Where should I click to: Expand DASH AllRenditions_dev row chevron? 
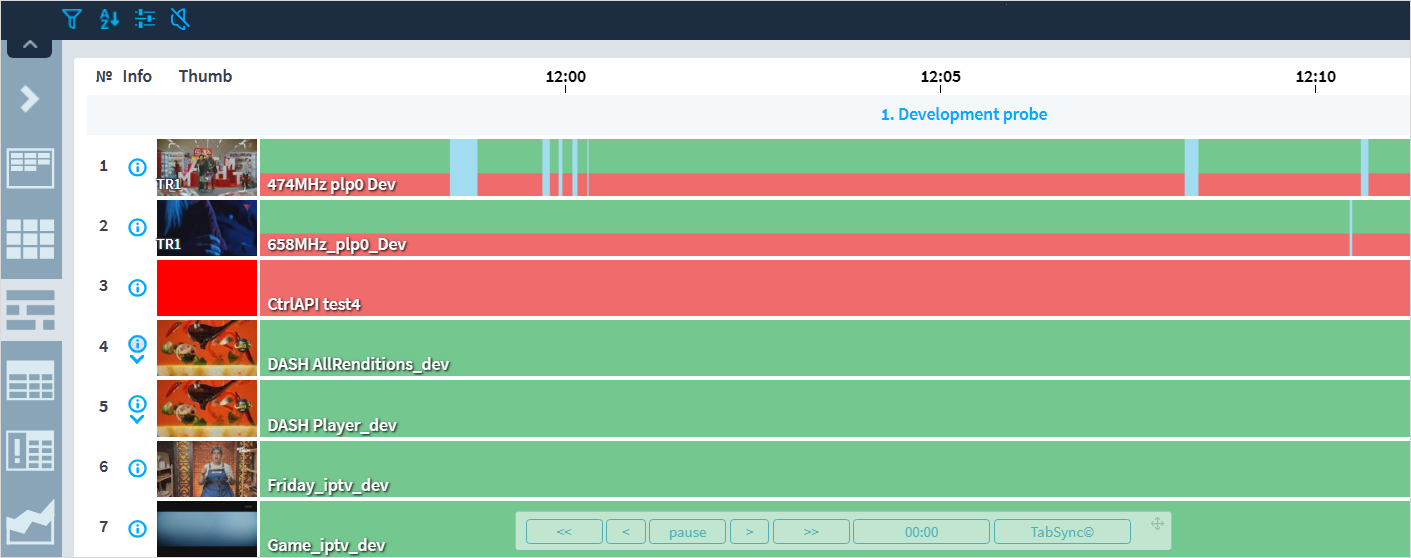pyautogui.click(x=138, y=360)
